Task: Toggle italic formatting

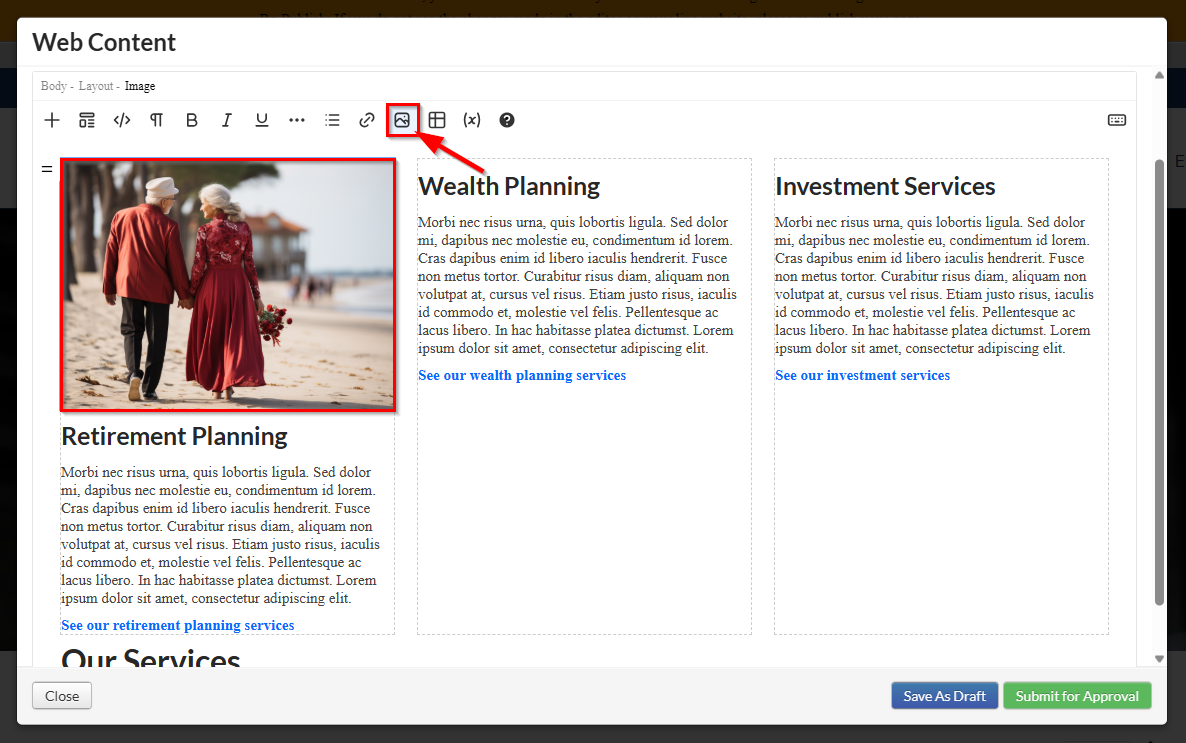Action: [226, 120]
